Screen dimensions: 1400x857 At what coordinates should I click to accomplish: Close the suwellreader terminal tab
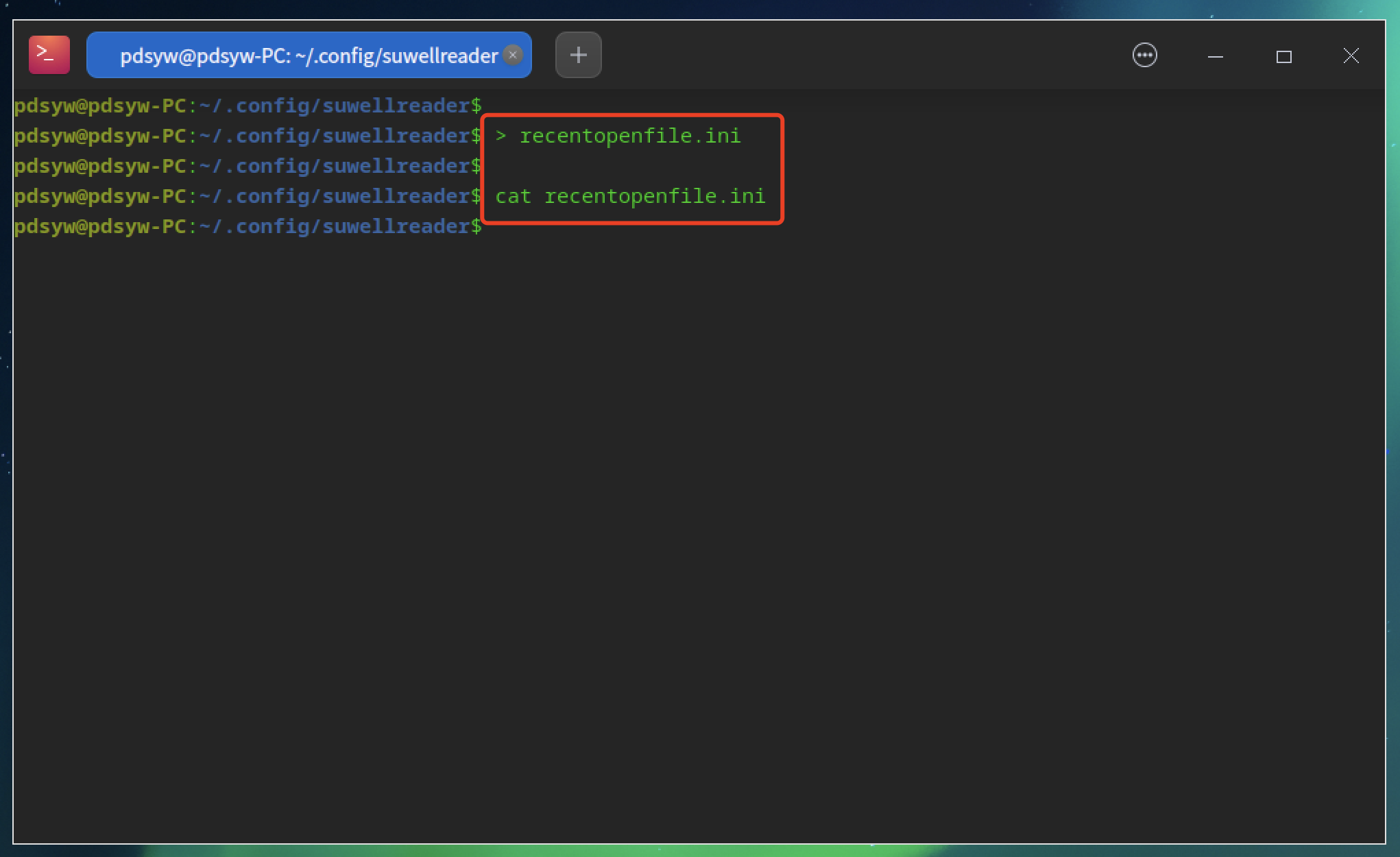pyautogui.click(x=512, y=55)
